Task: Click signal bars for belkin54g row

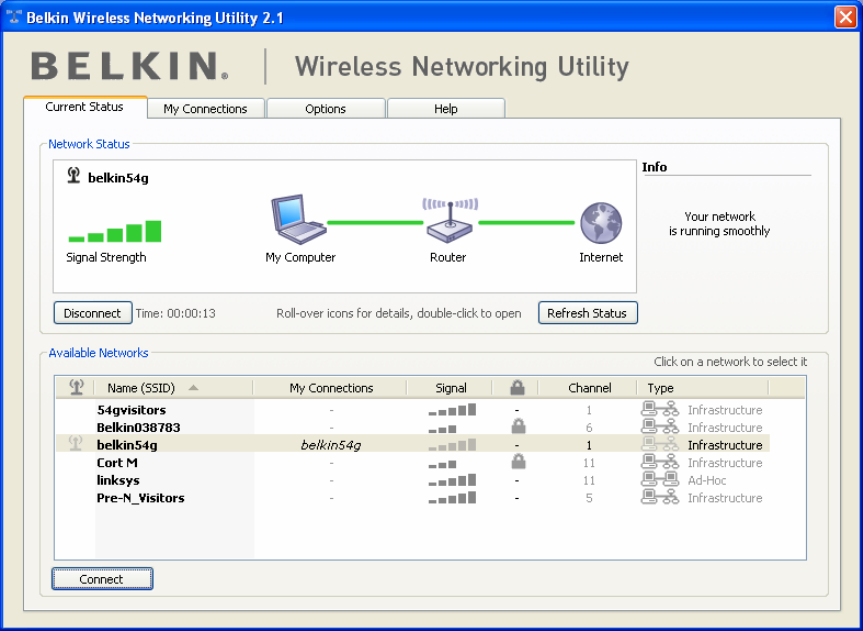Action: (452, 445)
